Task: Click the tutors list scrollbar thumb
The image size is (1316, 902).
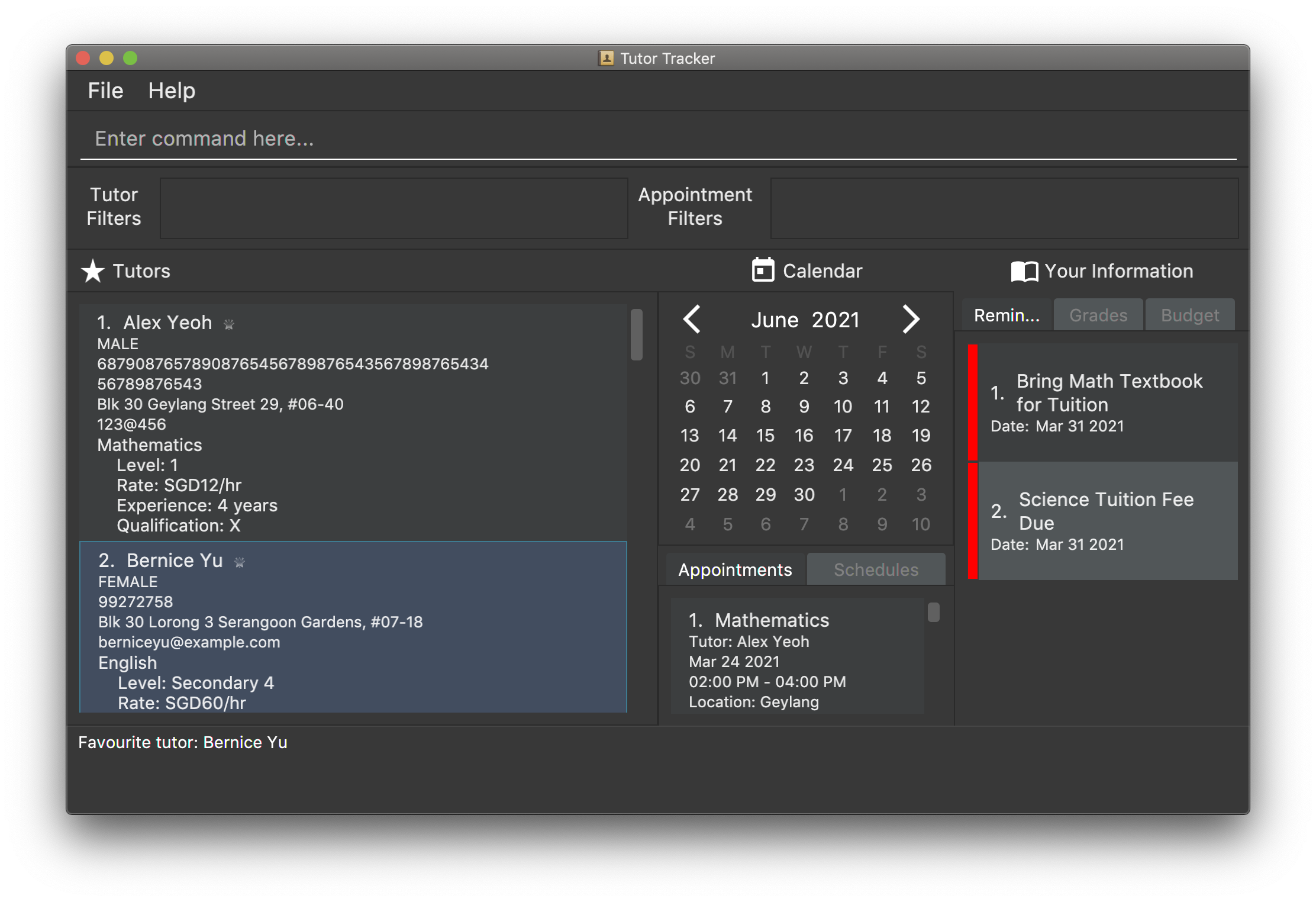Action: (637, 334)
